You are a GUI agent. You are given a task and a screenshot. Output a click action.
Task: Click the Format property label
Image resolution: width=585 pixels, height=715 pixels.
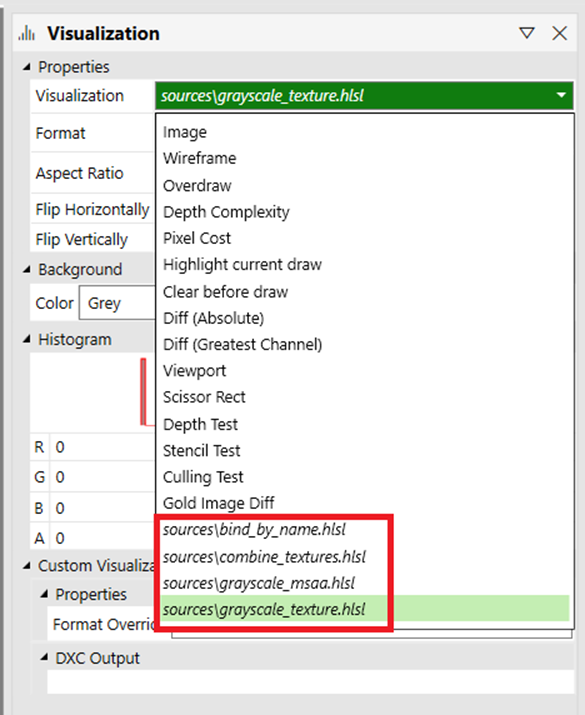pos(60,133)
